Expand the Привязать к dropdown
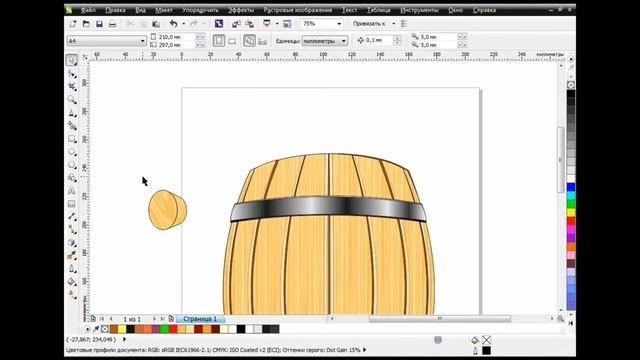Image resolution: width=640 pixels, height=360 pixels. tap(393, 24)
